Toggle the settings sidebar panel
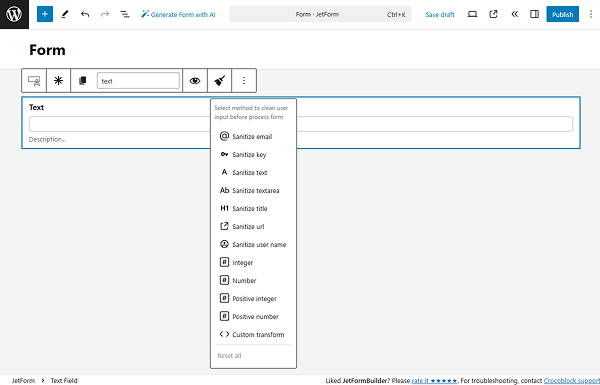600x385 pixels. (x=535, y=14)
